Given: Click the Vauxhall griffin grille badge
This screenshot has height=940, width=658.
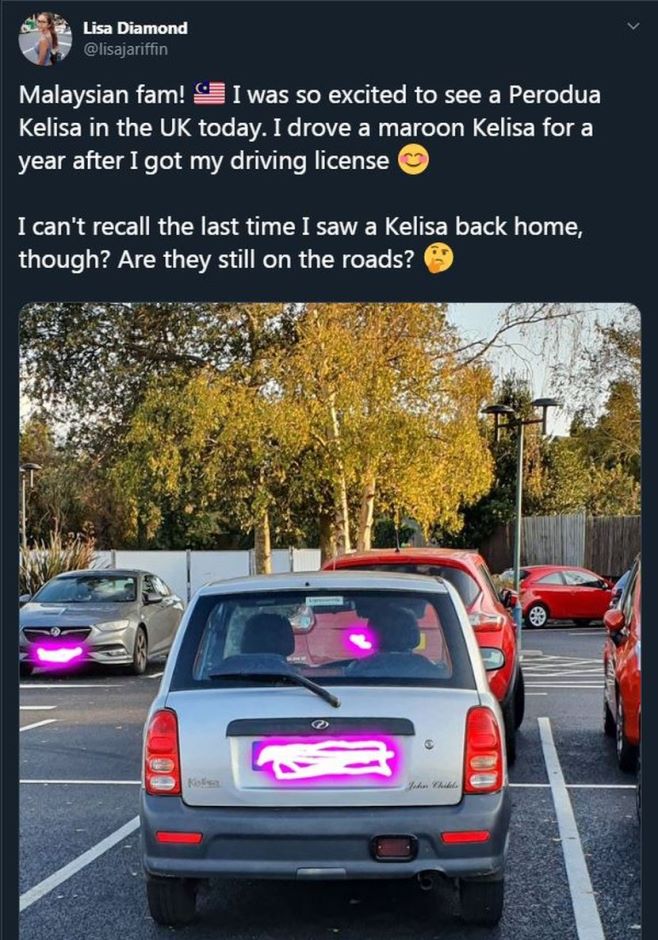Looking at the screenshot, I should pyautogui.click(x=55, y=631).
